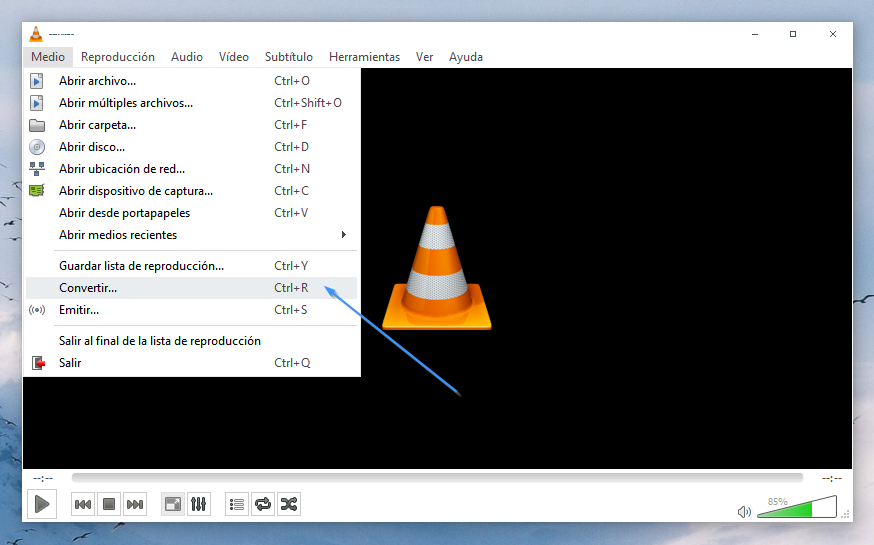Choose Guardar lista de reproducción...

[x=191, y=266]
